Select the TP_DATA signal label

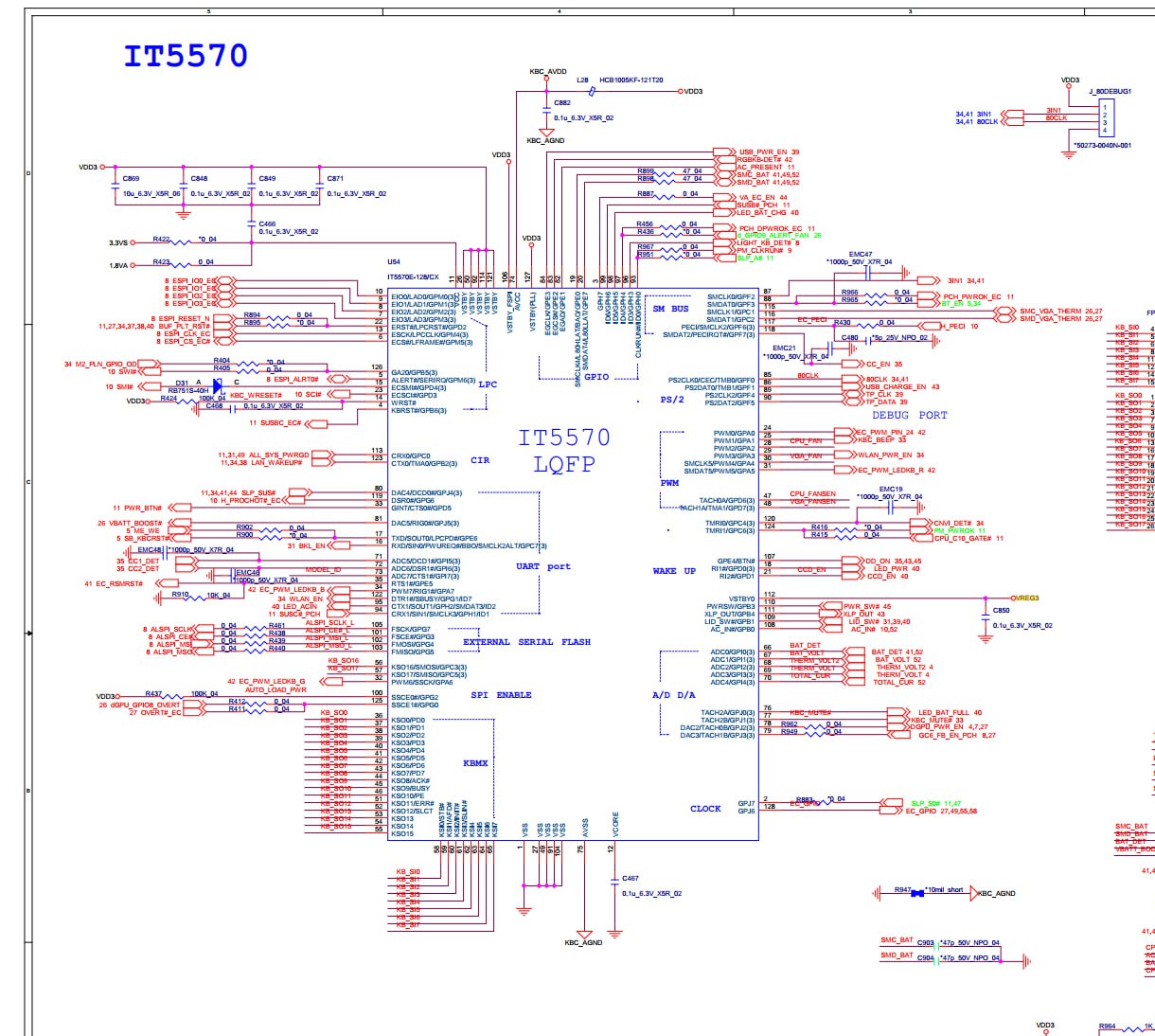880,402
